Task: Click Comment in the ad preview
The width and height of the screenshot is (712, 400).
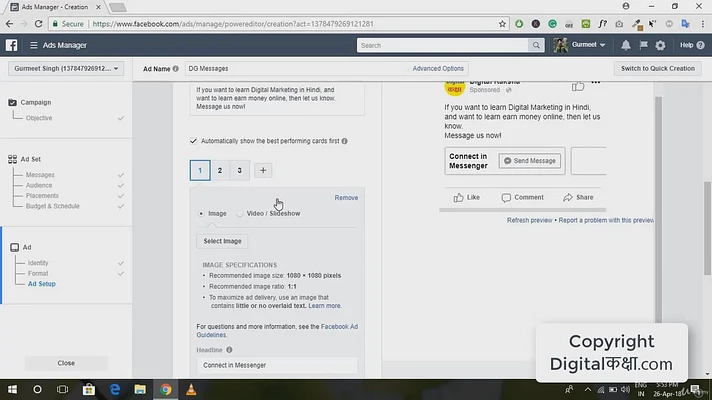Action: [x=523, y=198]
